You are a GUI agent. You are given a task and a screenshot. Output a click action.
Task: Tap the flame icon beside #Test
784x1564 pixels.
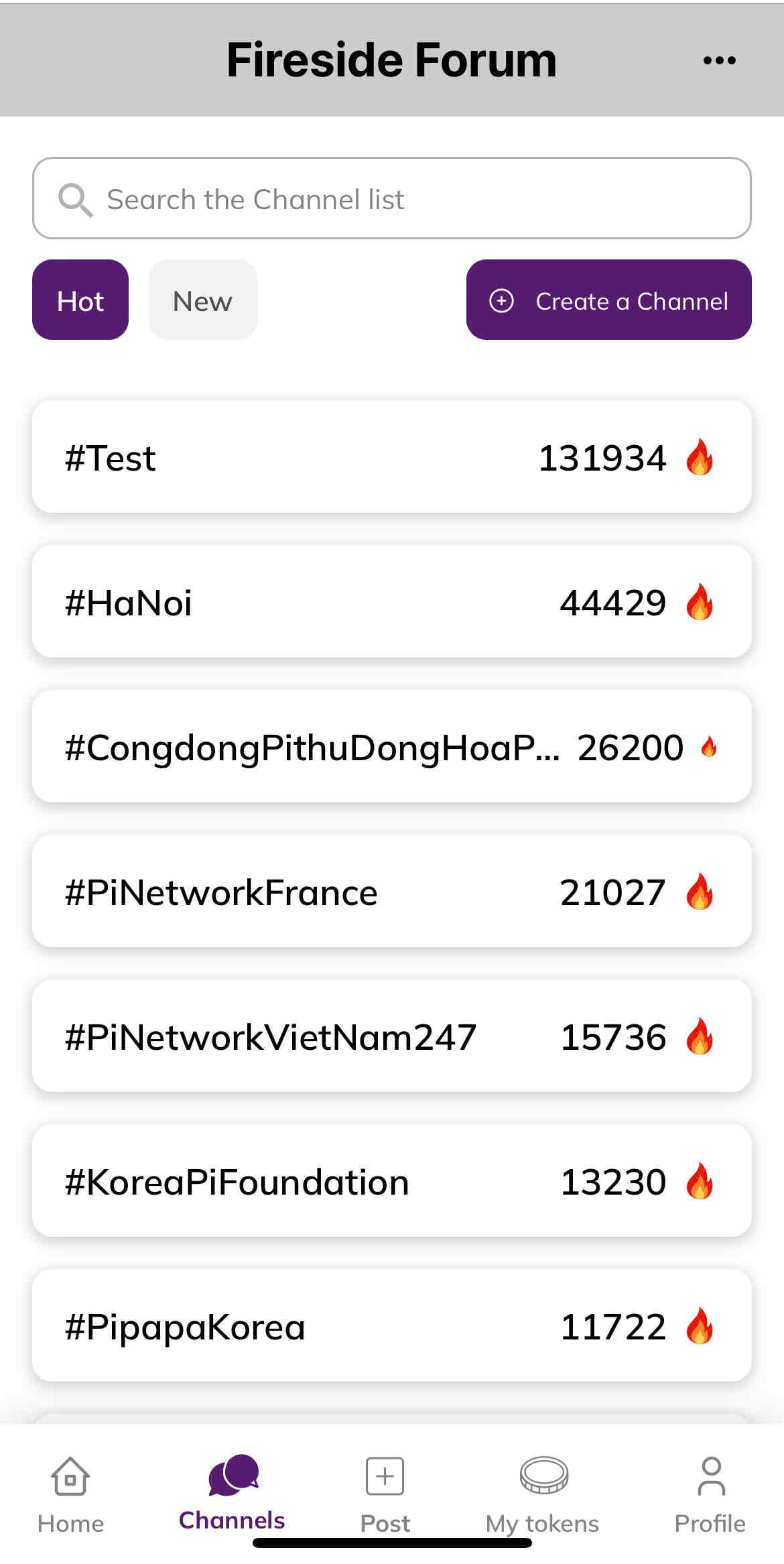(x=700, y=457)
